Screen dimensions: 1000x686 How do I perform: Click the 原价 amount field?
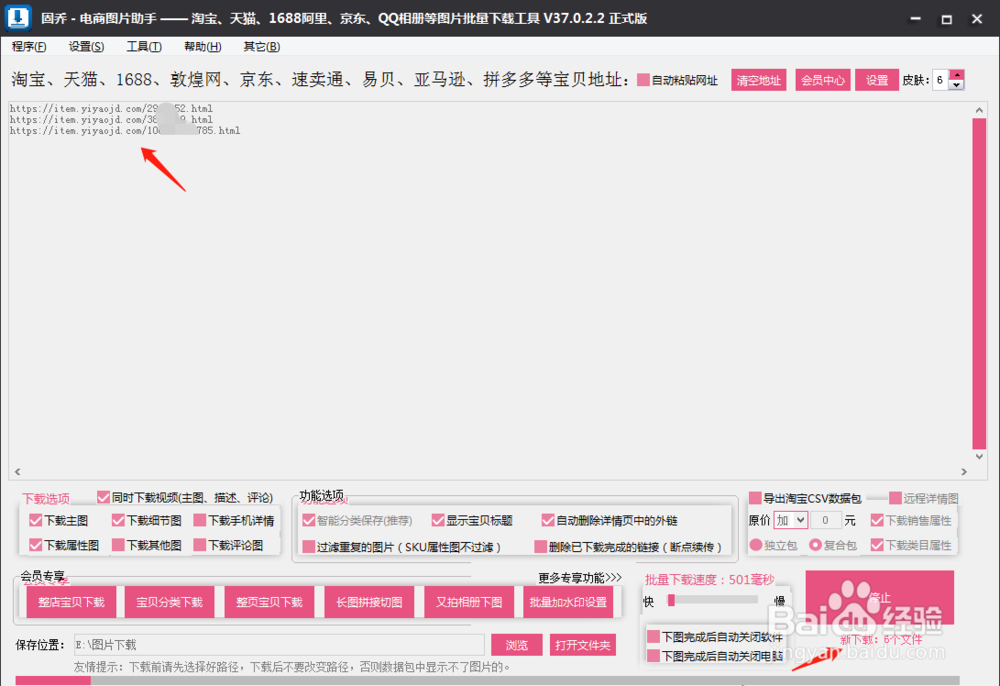point(826,520)
